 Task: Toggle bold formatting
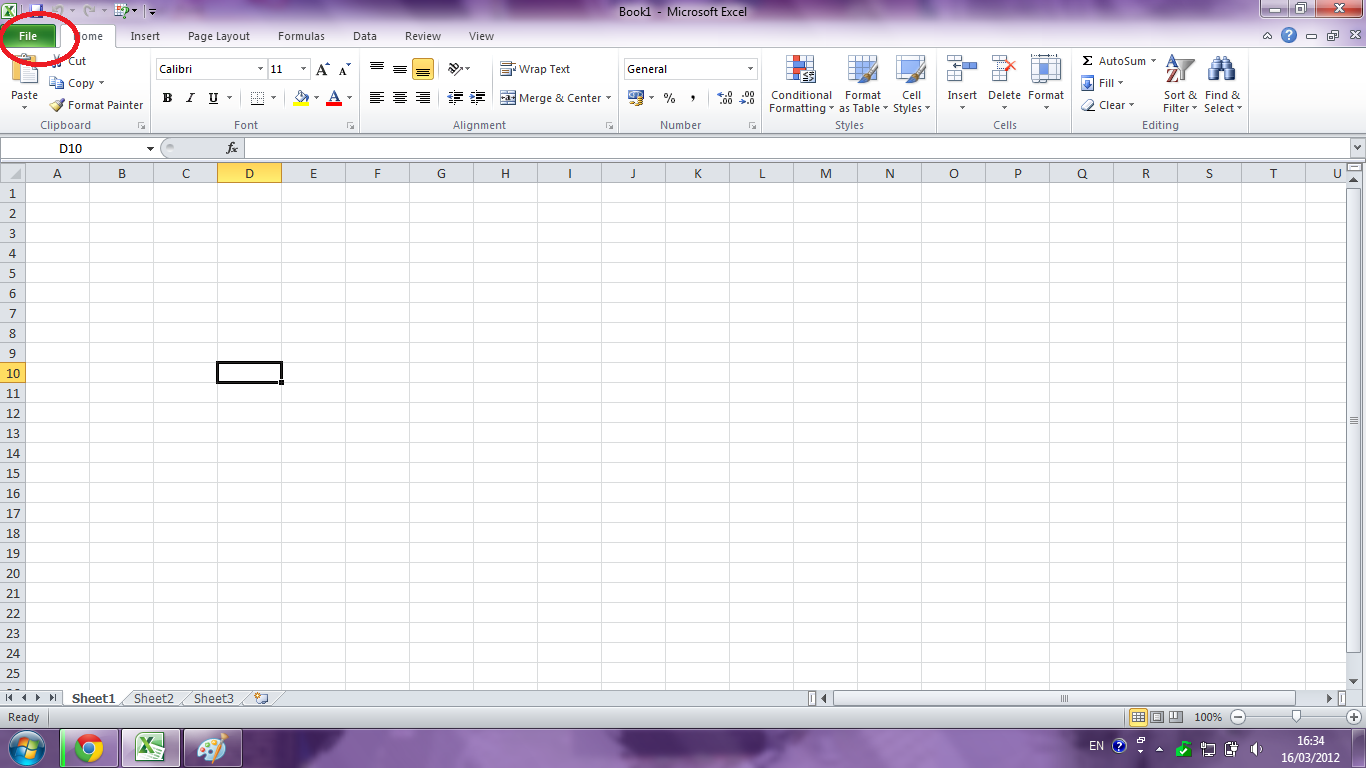click(x=167, y=98)
